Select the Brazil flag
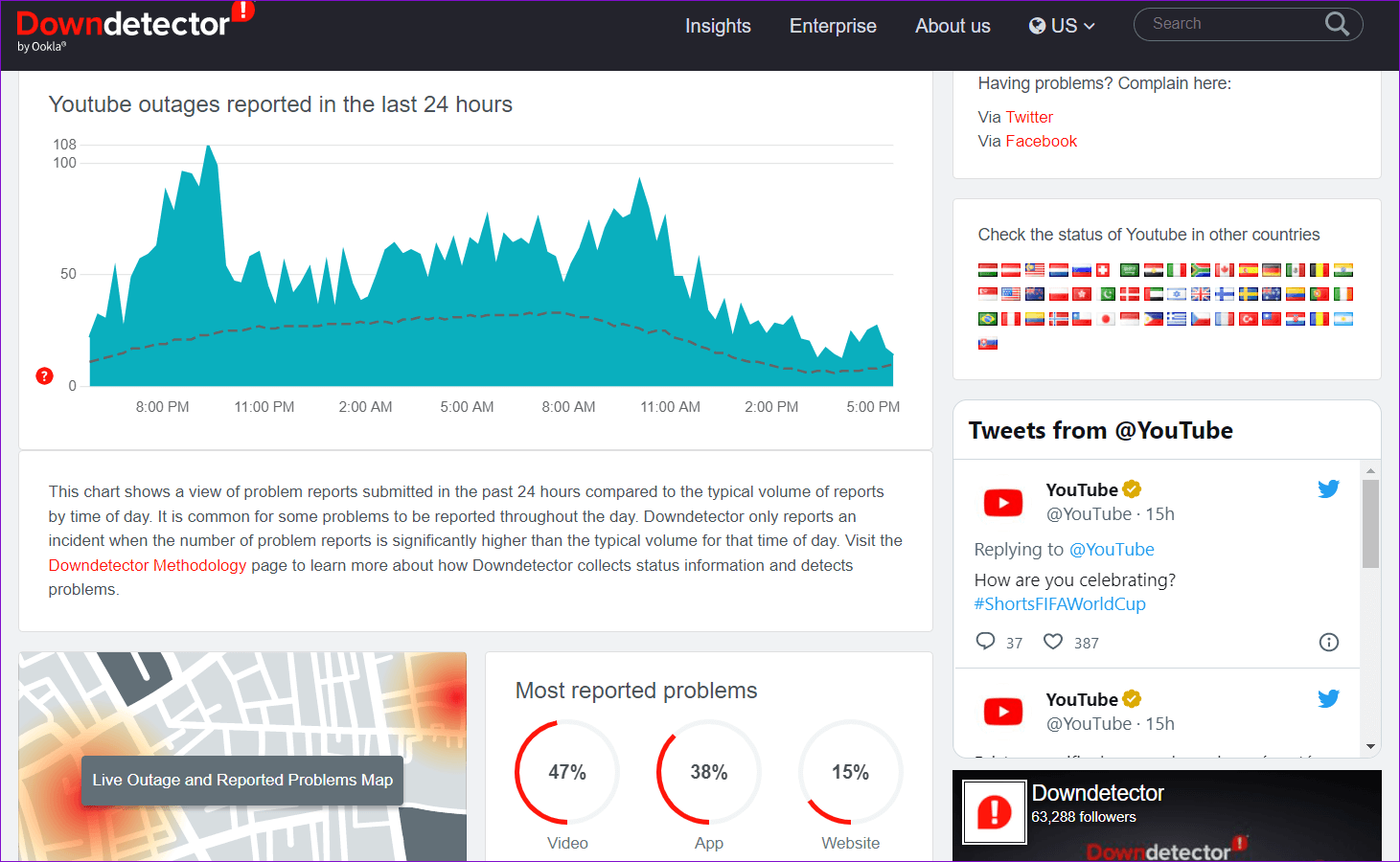Viewport: 1400px width, 862px height. [x=988, y=319]
